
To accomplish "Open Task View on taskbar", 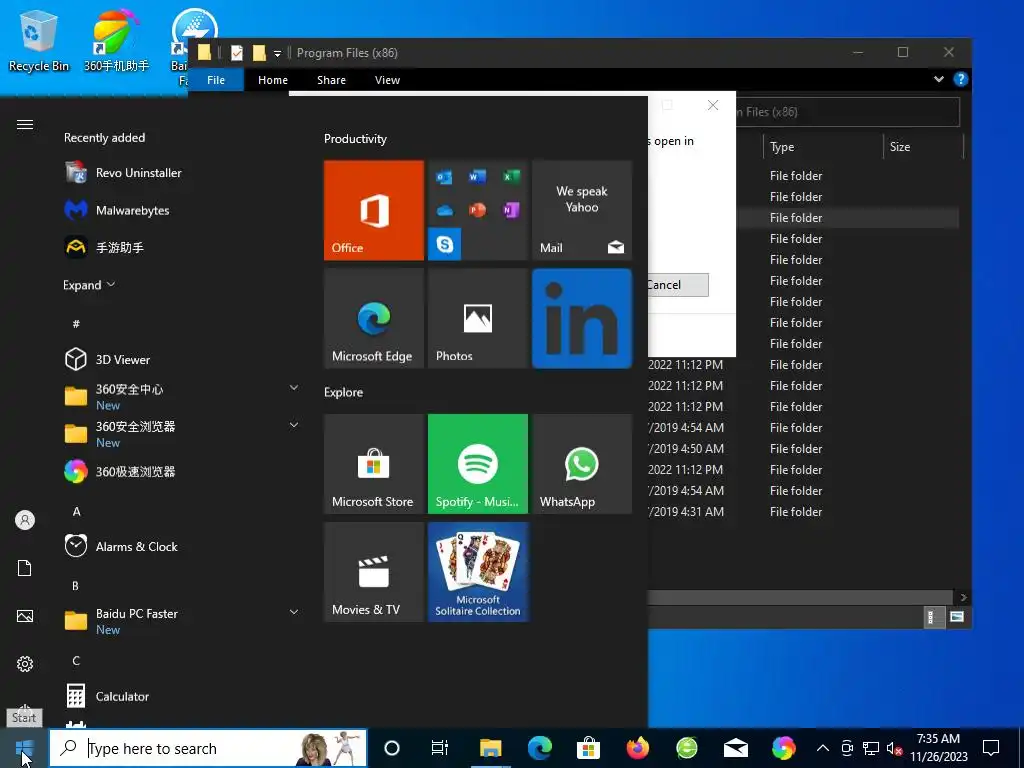I will pos(440,748).
